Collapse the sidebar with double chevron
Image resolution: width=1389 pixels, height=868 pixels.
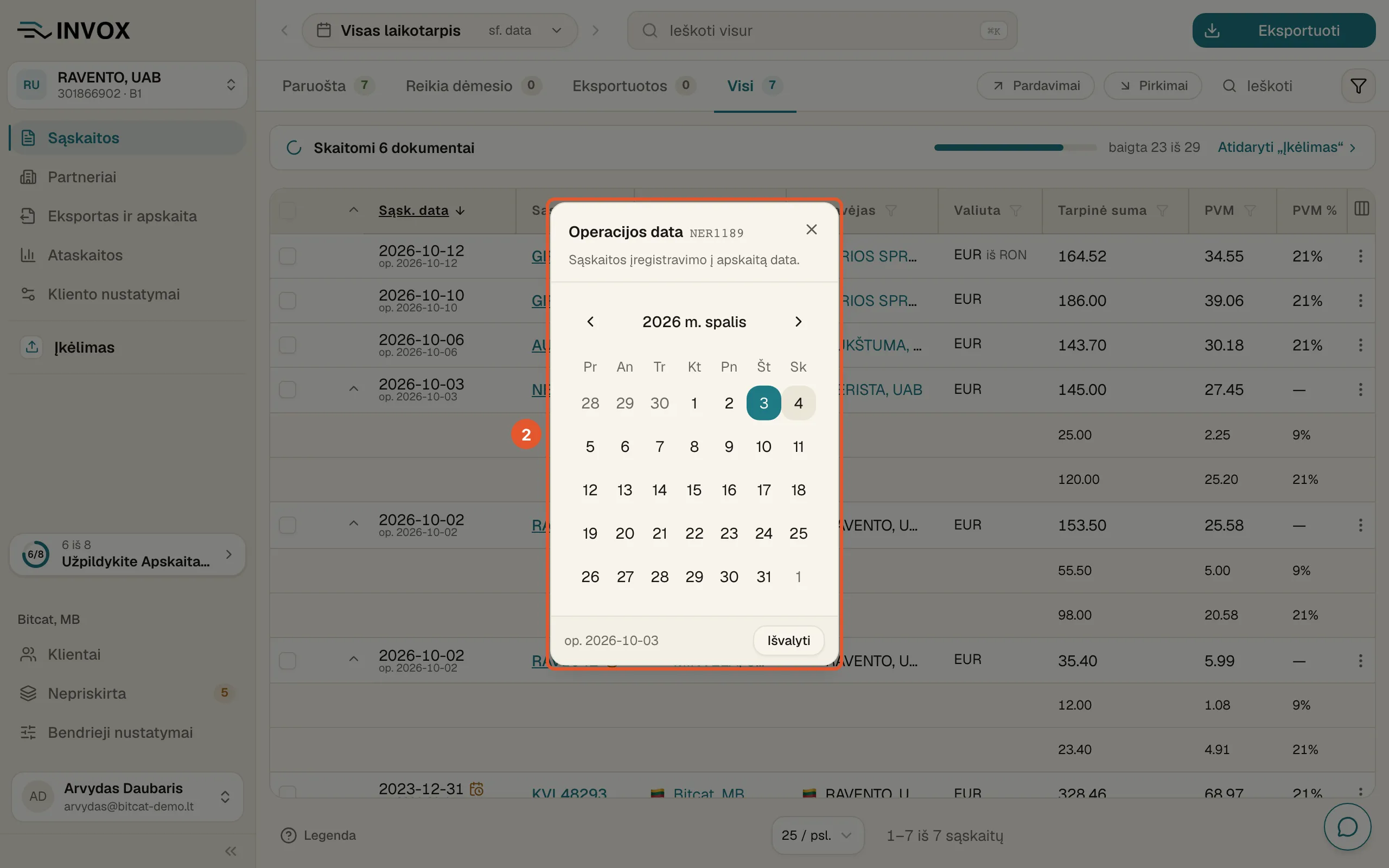point(231,851)
